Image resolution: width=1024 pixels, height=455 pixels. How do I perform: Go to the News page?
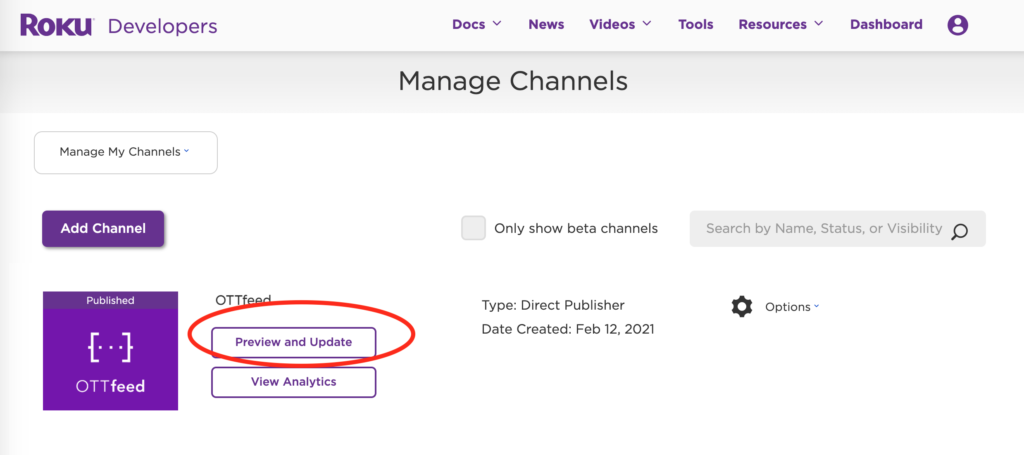(x=546, y=24)
